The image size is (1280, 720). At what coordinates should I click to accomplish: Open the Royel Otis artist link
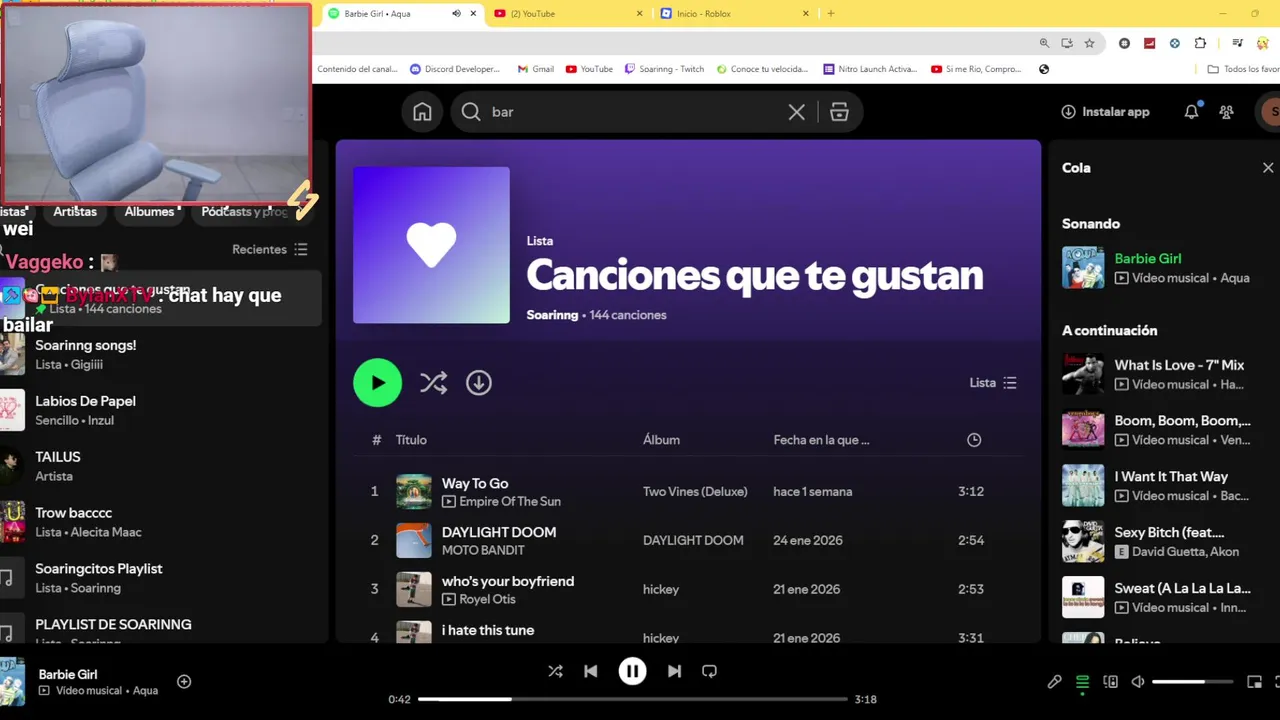click(x=489, y=599)
